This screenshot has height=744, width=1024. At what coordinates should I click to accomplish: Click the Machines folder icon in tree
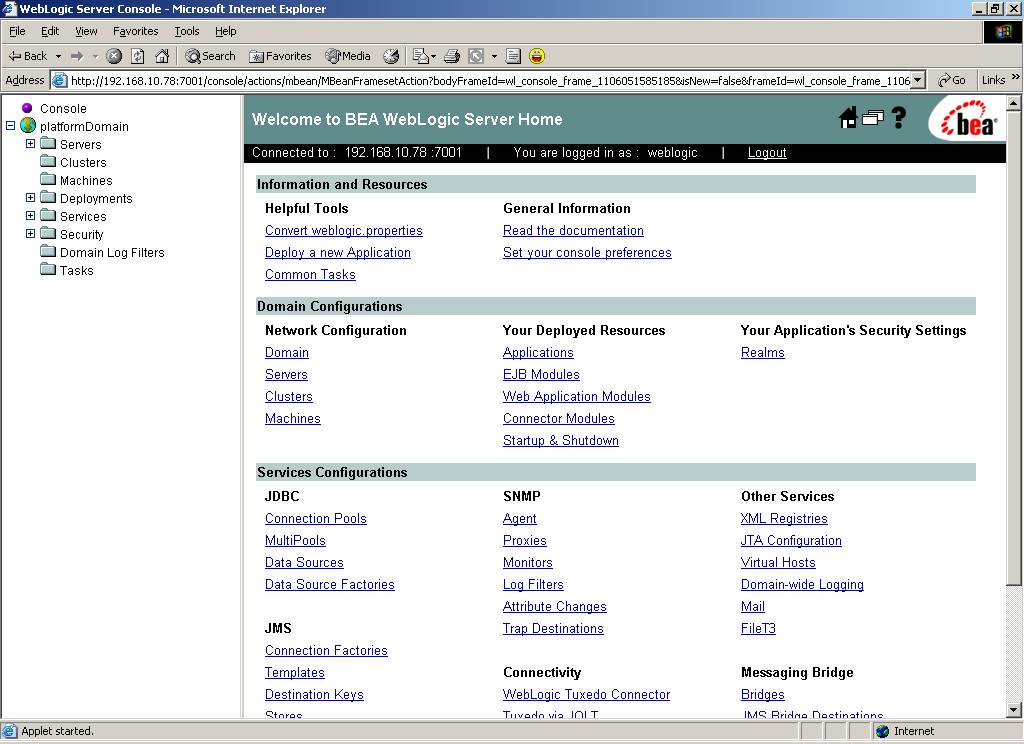pyautogui.click(x=48, y=179)
